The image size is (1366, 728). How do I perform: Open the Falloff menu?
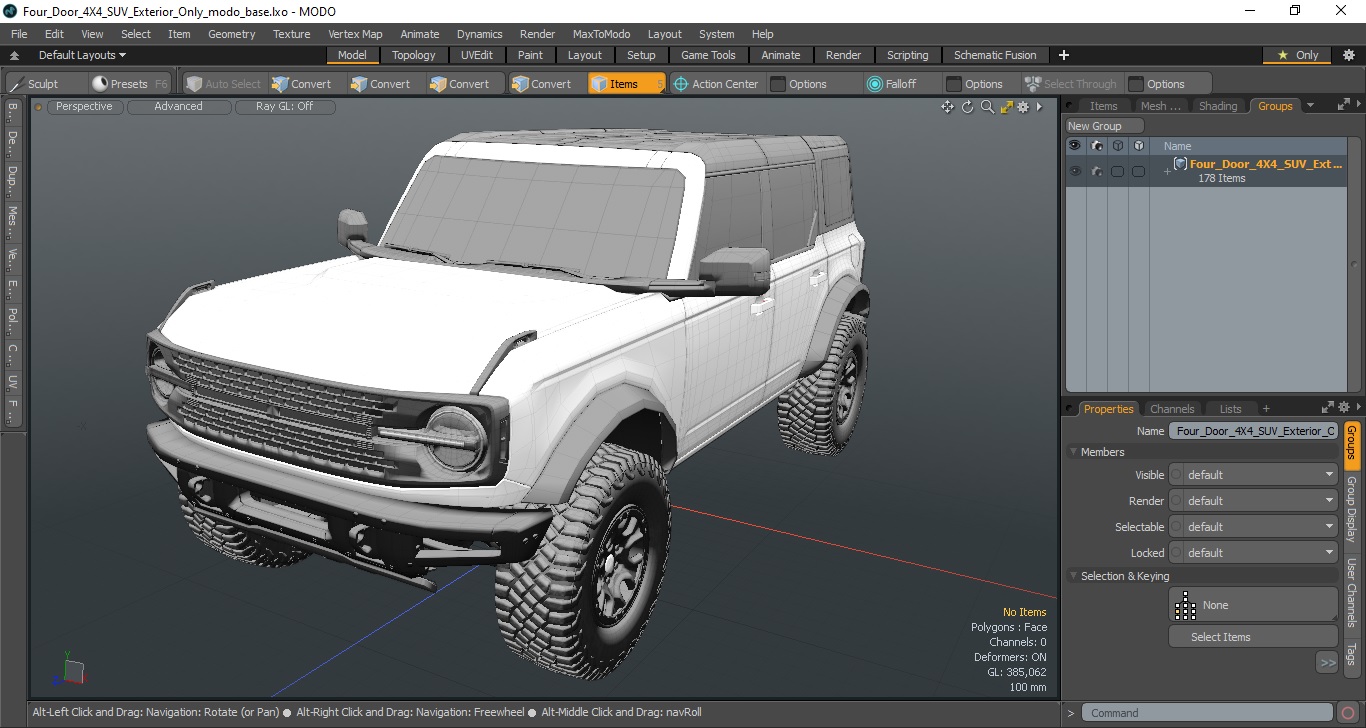891,84
